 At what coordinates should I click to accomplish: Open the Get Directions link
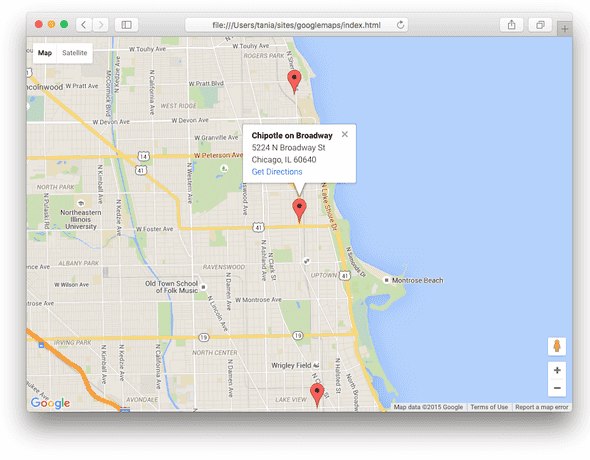pyautogui.click(x=277, y=172)
